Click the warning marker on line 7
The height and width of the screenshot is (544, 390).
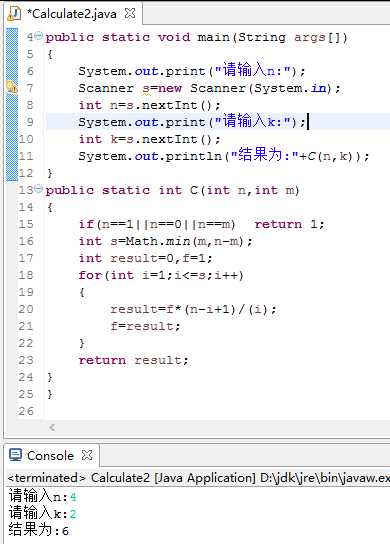(12, 87)
